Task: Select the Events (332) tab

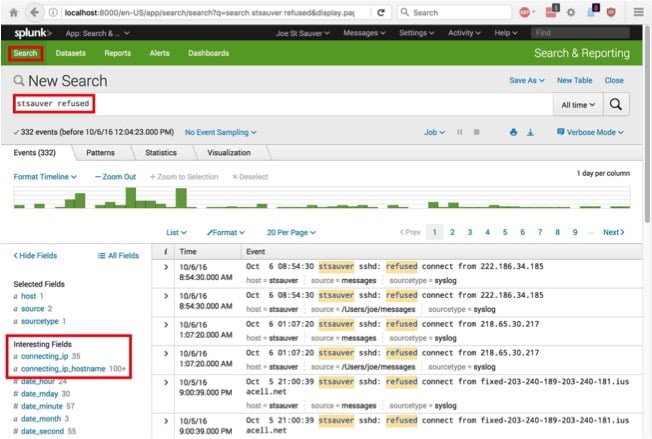Action: pyautogui.click(x=35, y=153)
